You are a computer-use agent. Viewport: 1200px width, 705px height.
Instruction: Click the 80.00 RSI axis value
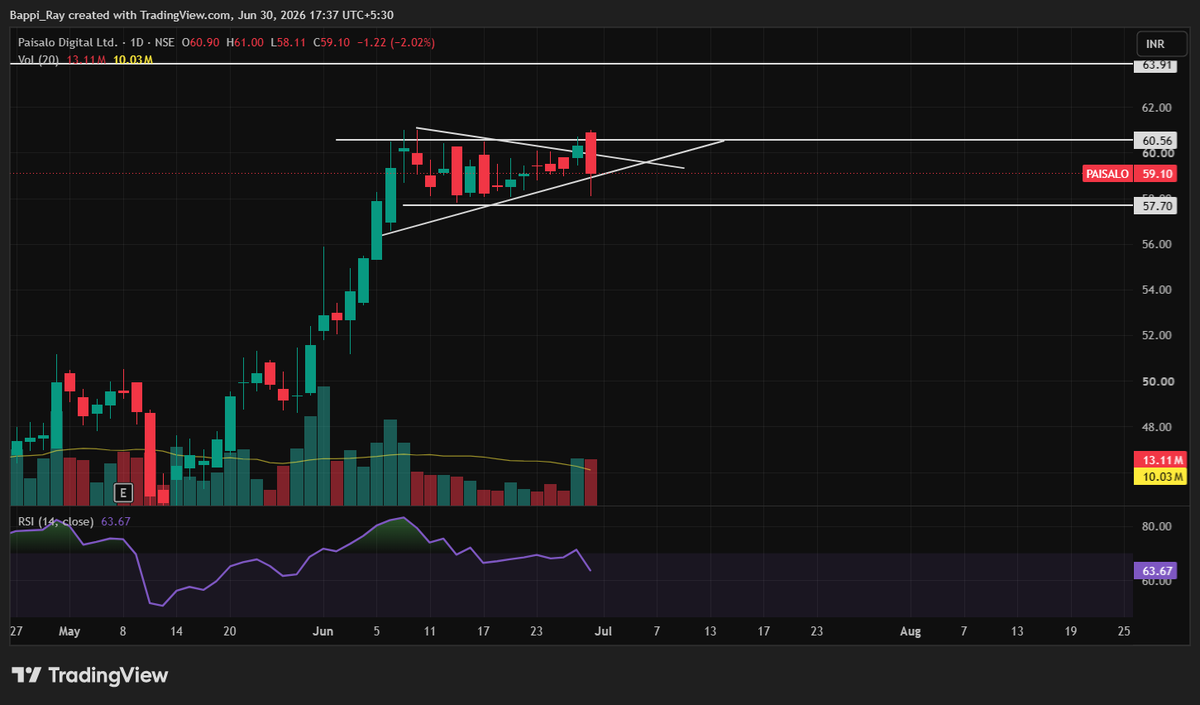[1157, 526]
